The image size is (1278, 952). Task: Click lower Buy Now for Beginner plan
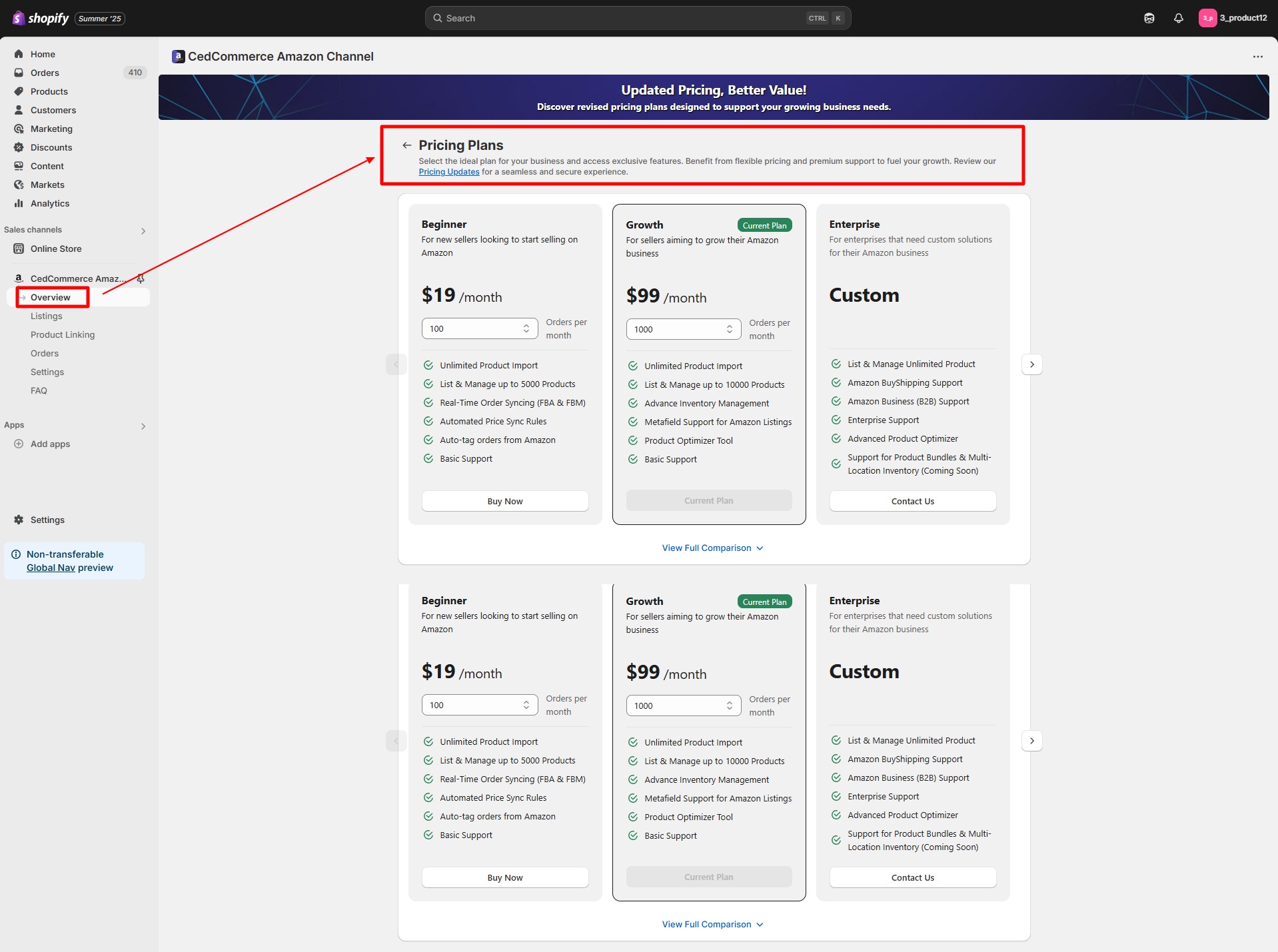[505, 877]
